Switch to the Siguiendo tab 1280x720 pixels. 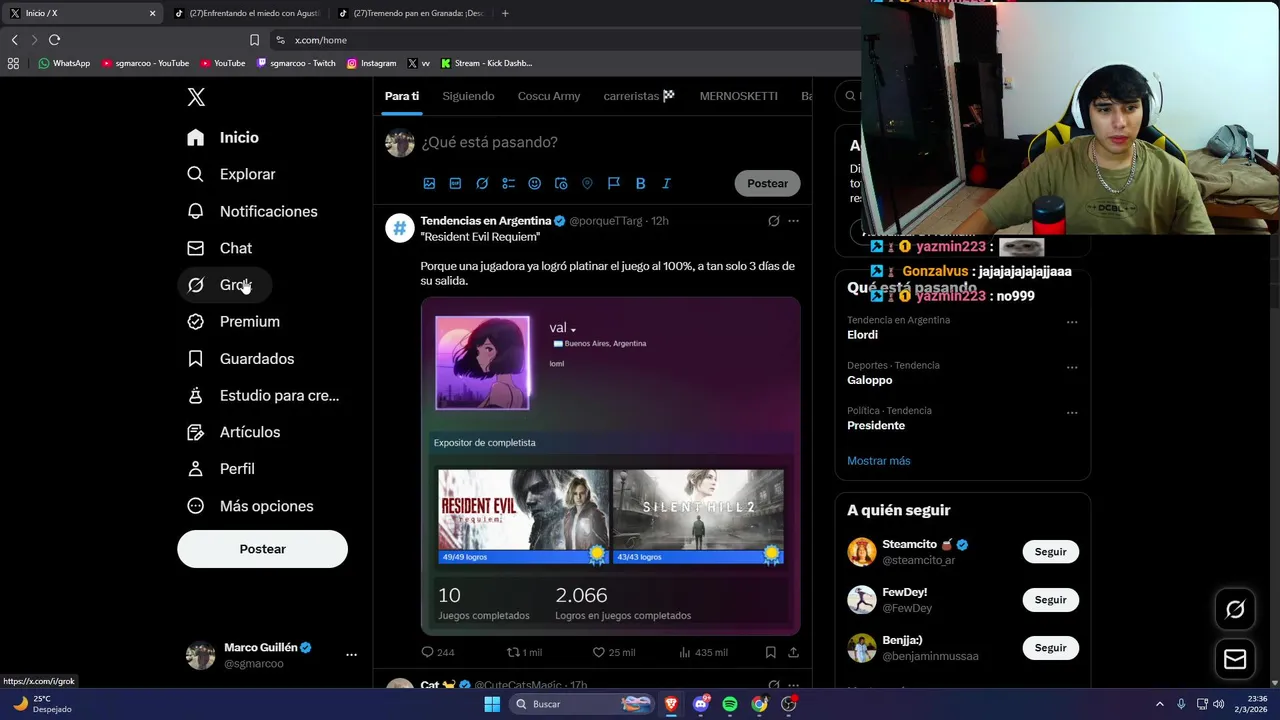468,96
